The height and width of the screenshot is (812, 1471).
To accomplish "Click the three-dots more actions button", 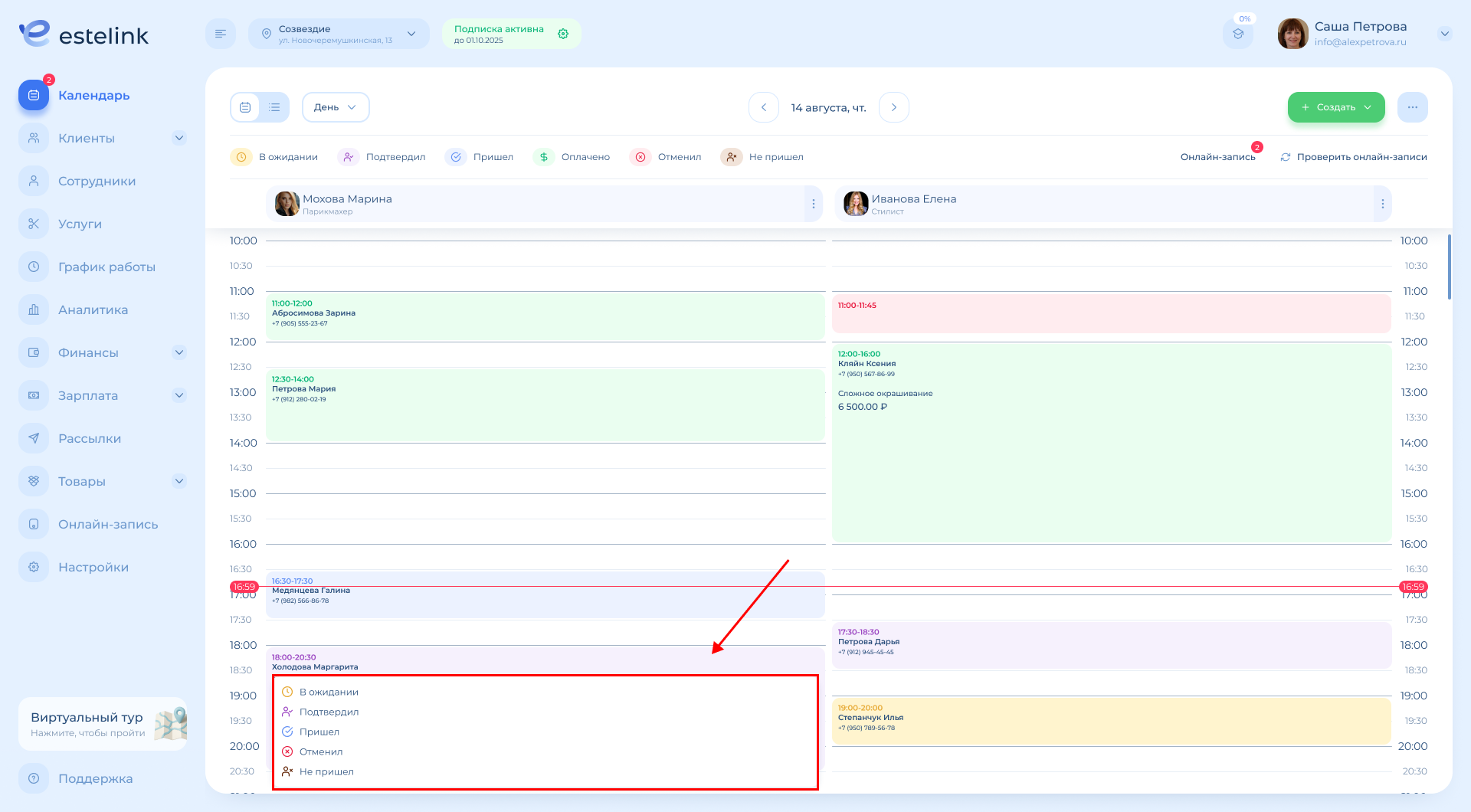I will tap(1412, 107).
